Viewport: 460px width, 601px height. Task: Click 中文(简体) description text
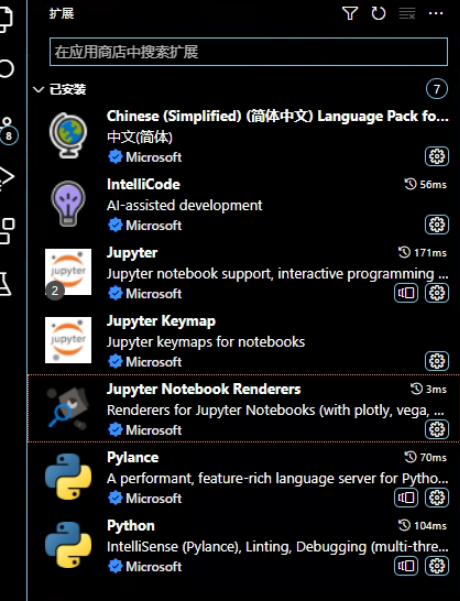pyautogui.click(x=140, y=137)
